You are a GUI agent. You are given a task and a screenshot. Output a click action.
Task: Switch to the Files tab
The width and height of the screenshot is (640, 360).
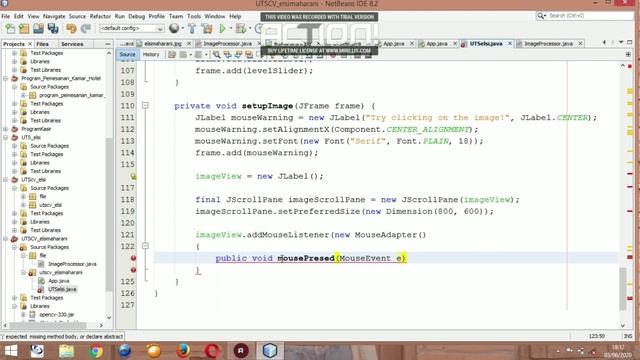tap(42, 44)
